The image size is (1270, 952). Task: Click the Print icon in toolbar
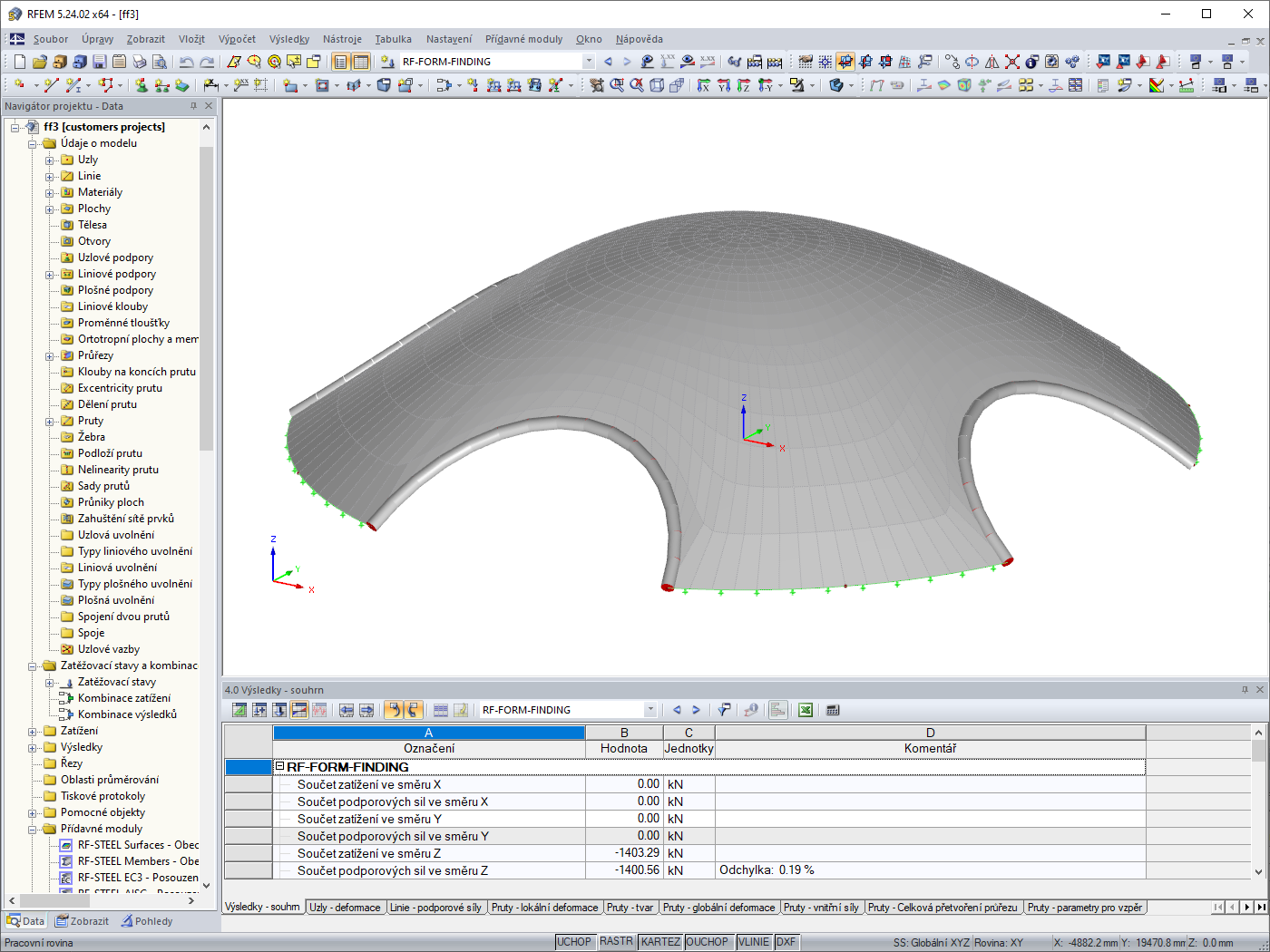(140, 62)
